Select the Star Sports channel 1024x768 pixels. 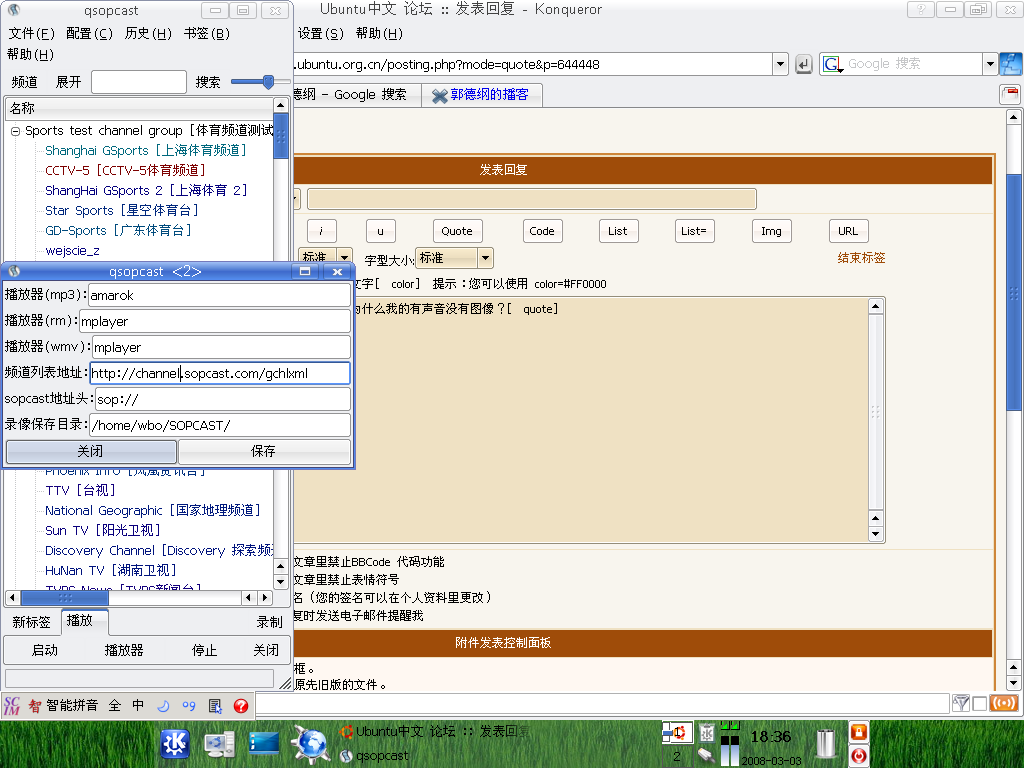pos(121,210)
